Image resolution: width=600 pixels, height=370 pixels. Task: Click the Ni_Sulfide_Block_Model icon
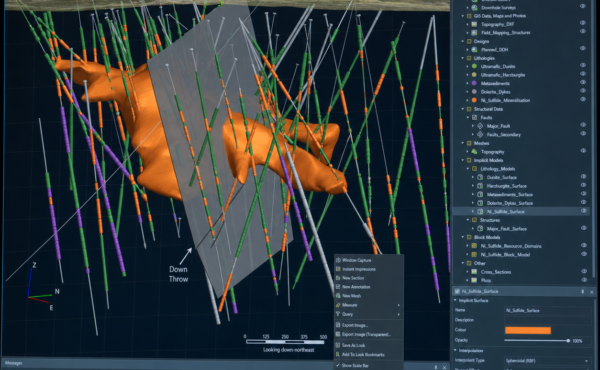[474, 254]
